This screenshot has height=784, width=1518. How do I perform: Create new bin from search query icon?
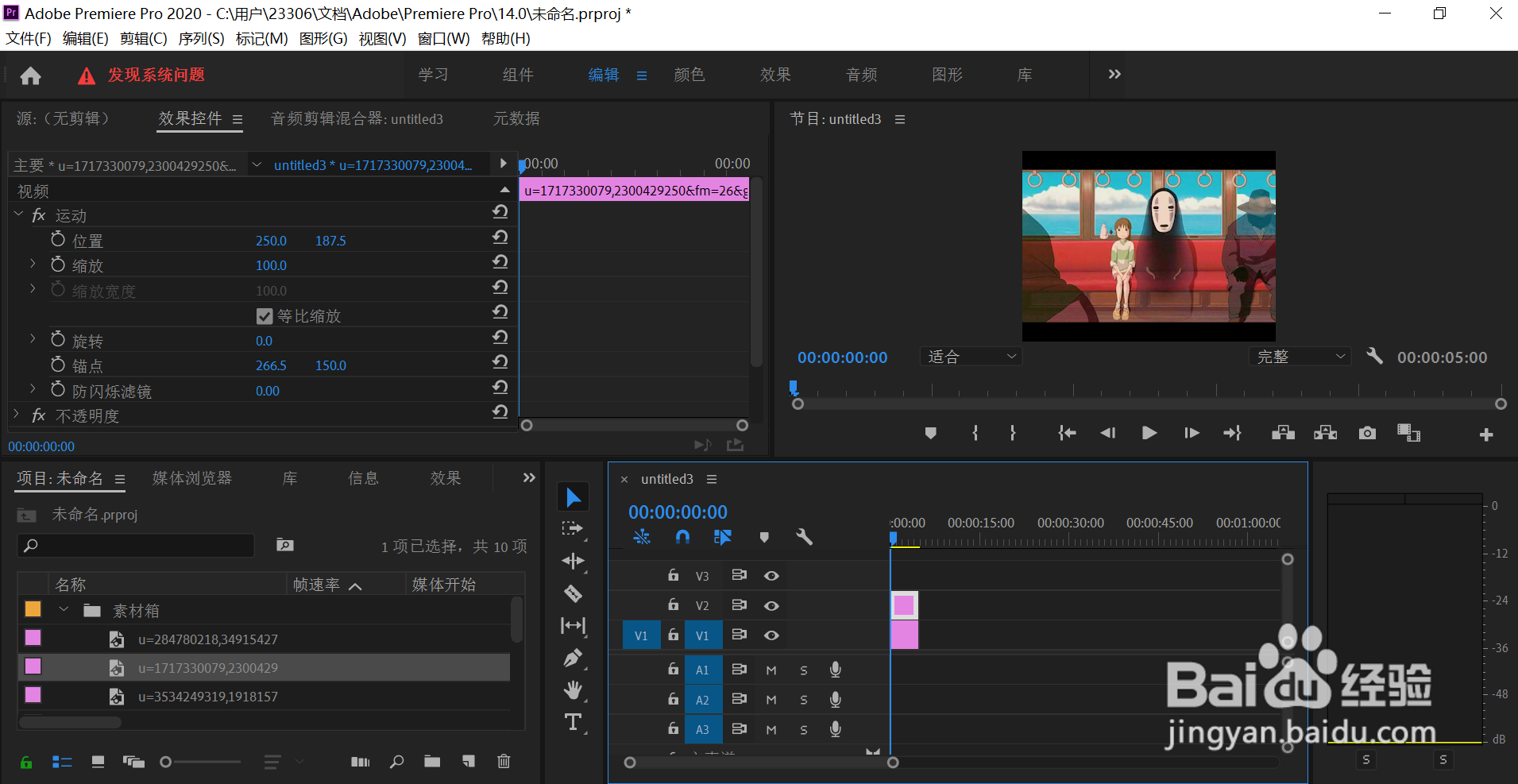pos(285,545)
